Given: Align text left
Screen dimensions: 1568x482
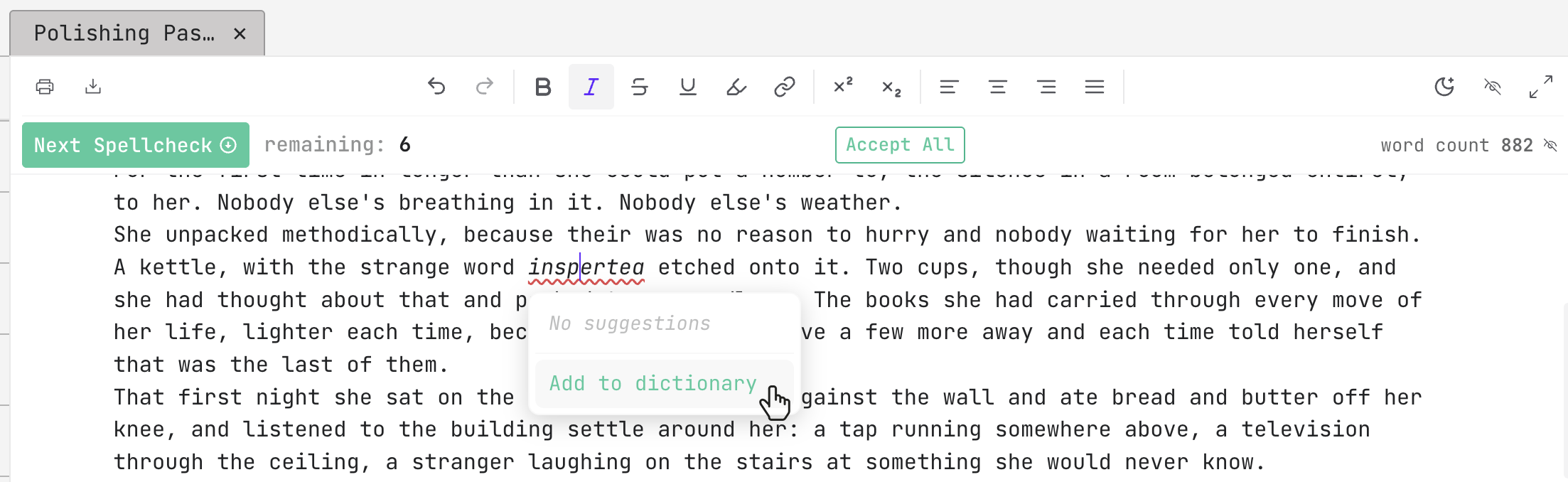Looking at the screenshot, I should coord(950,87).
